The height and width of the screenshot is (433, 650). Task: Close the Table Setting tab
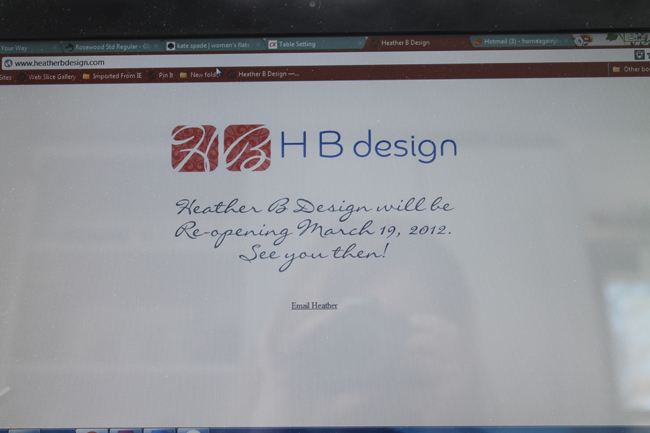click(360, 43)
